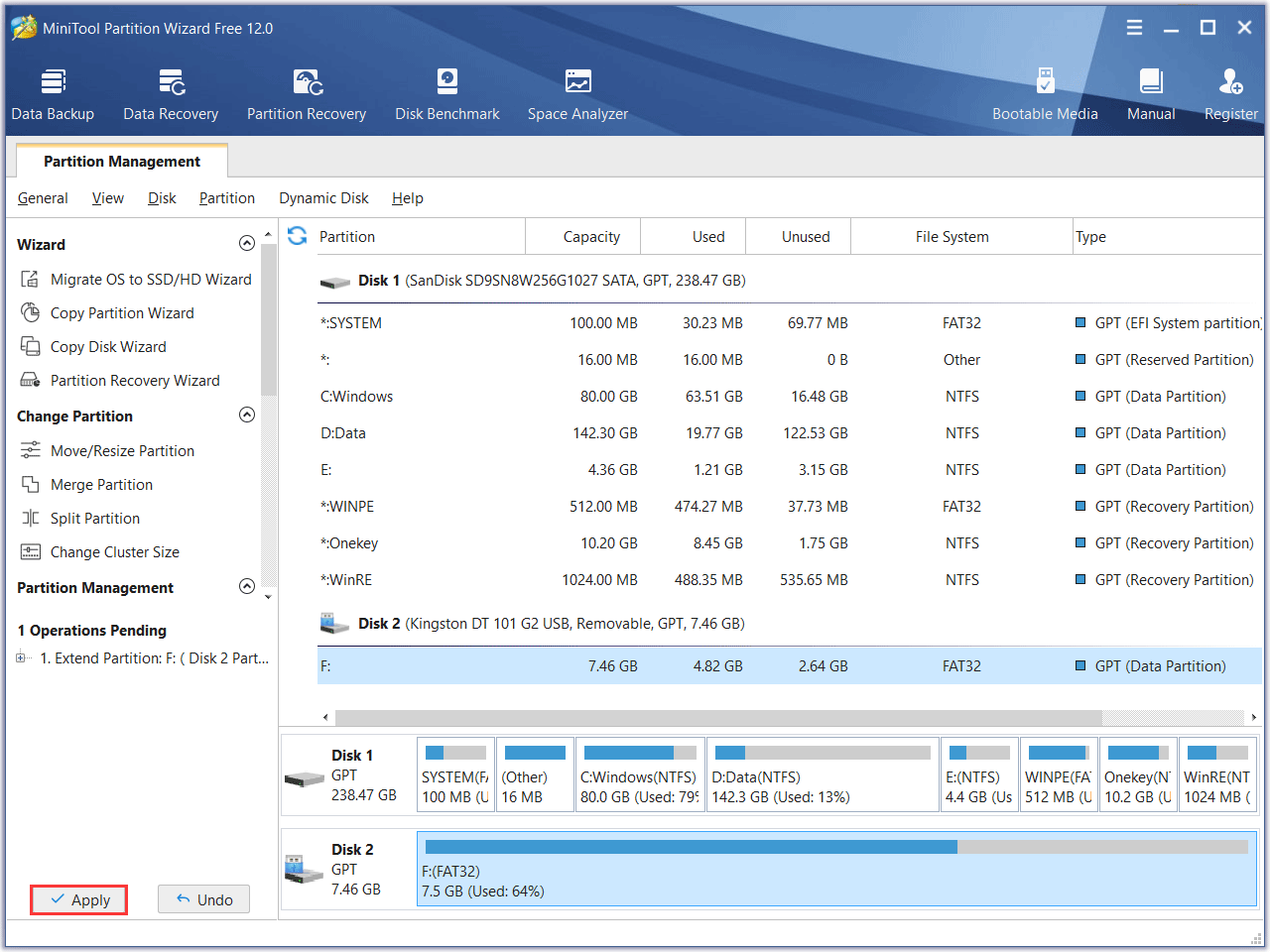Collapse the Wizard section
Image resolution: width=1270 pixels, height=952 pixels.
pyautogui.click(x=247, y=244)
